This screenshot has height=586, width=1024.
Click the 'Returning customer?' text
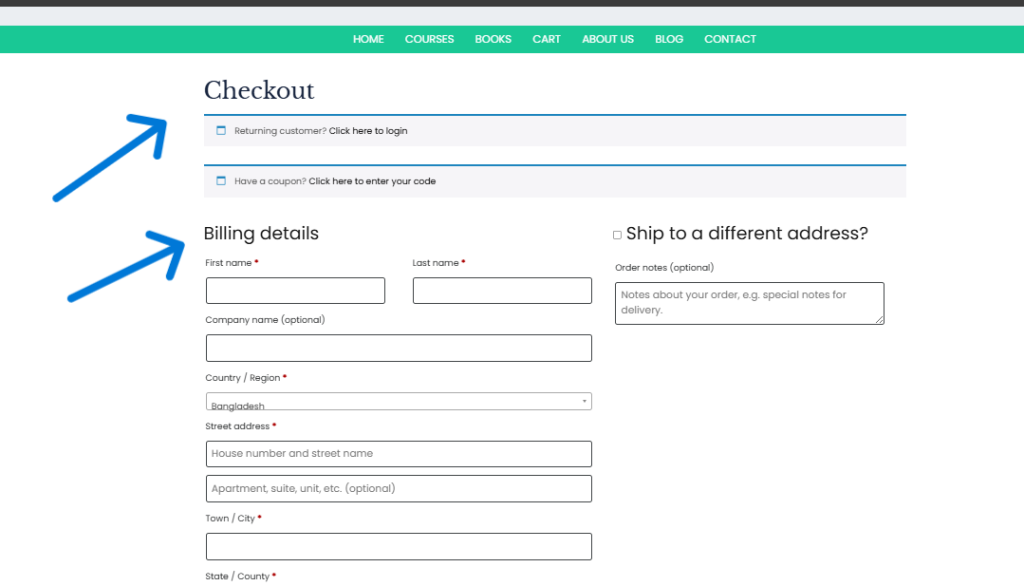point(280,131)
